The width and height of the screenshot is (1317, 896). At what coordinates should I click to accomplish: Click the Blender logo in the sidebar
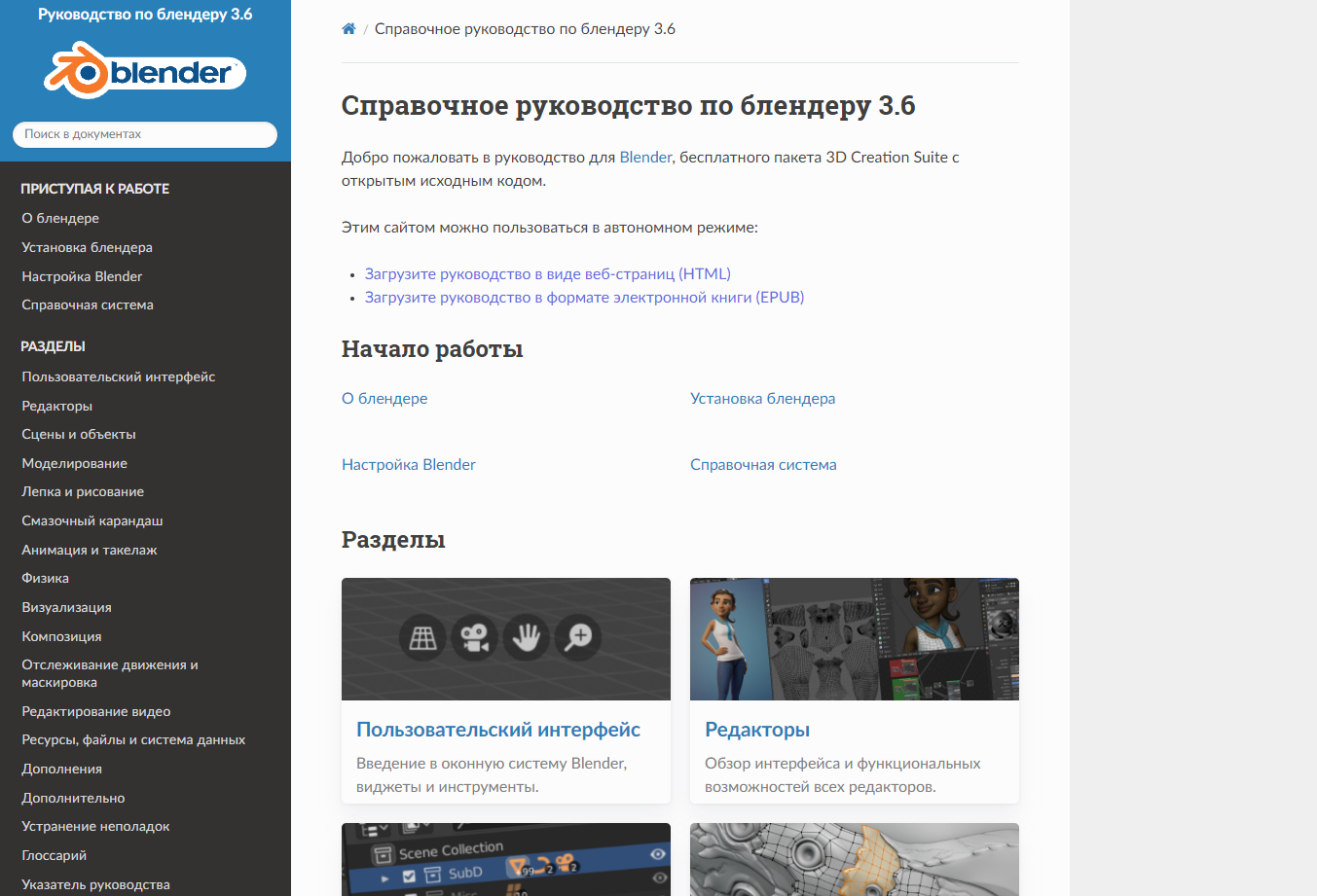pyautogui.click(x=145, y=71)
